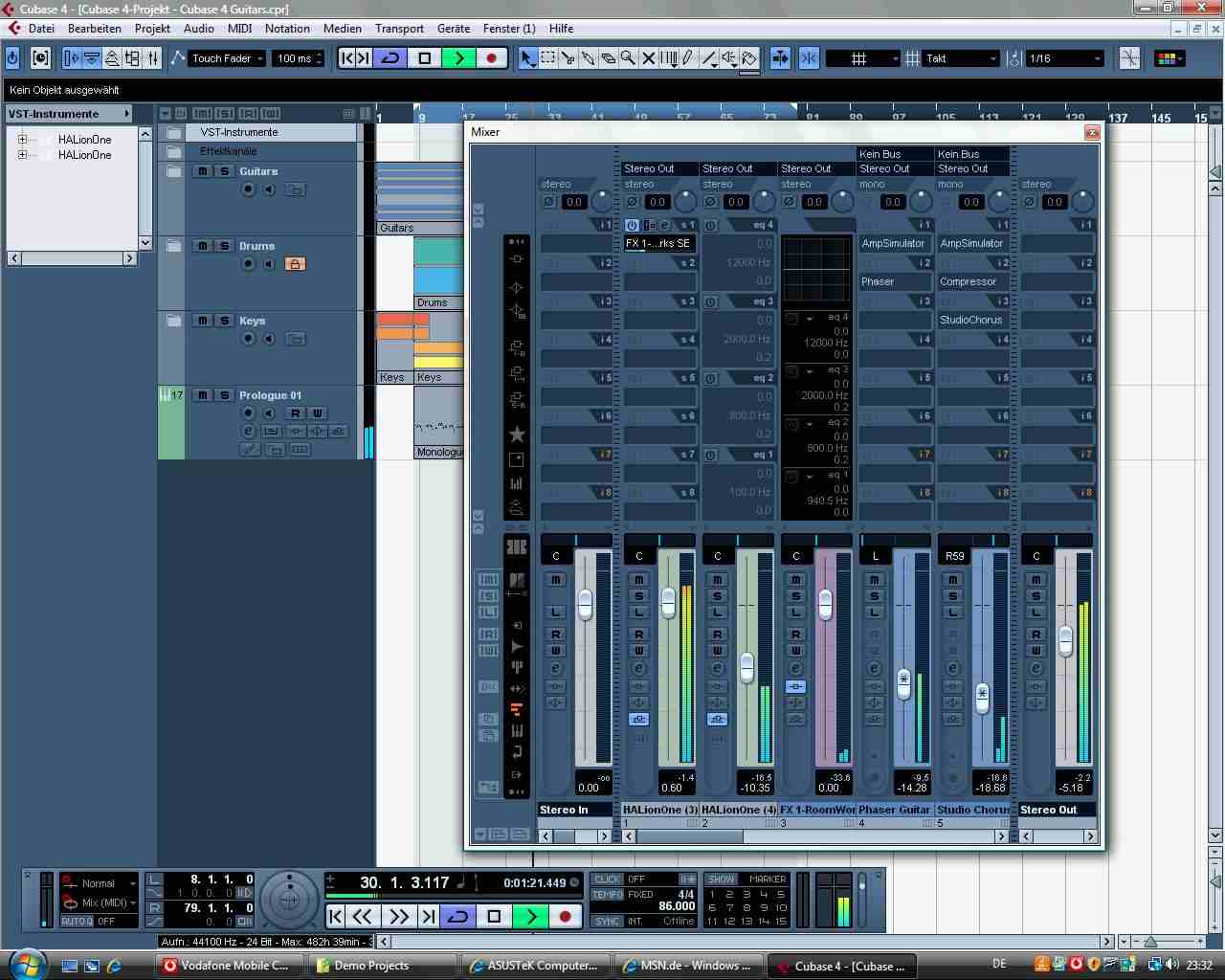Click StudioChorus insert slot
This screenshot has height=980, width=1225.
[973, 320]
